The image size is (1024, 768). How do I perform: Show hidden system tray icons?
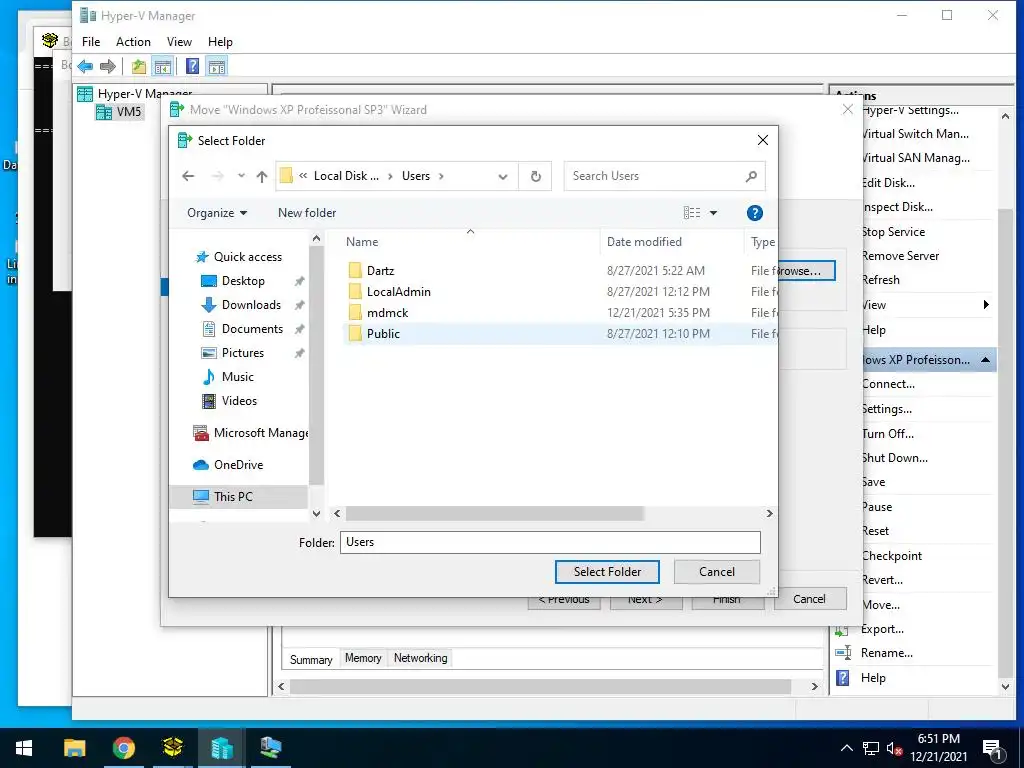click(x=846, y=748)
